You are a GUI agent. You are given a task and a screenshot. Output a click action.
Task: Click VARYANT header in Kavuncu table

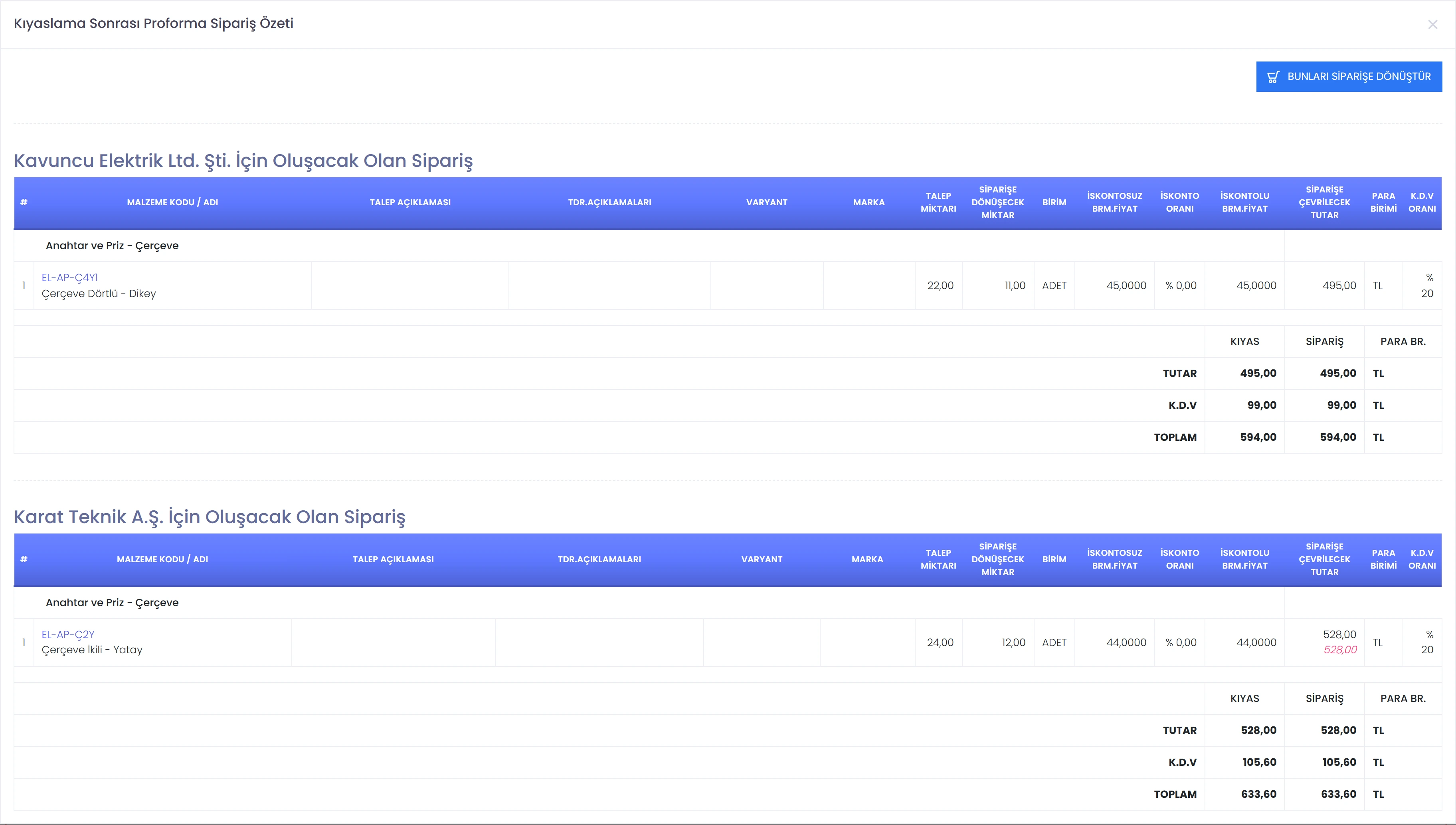tap(767, 202)
